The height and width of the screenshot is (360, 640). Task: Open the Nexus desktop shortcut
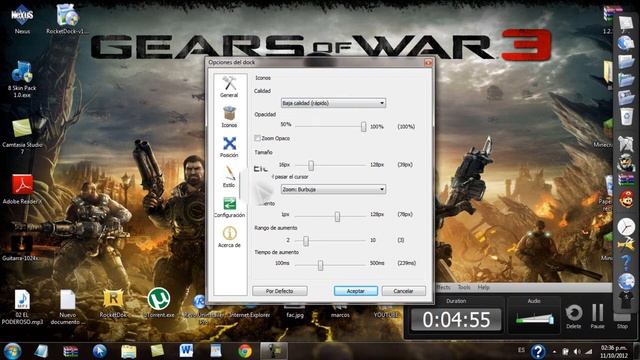22,19
